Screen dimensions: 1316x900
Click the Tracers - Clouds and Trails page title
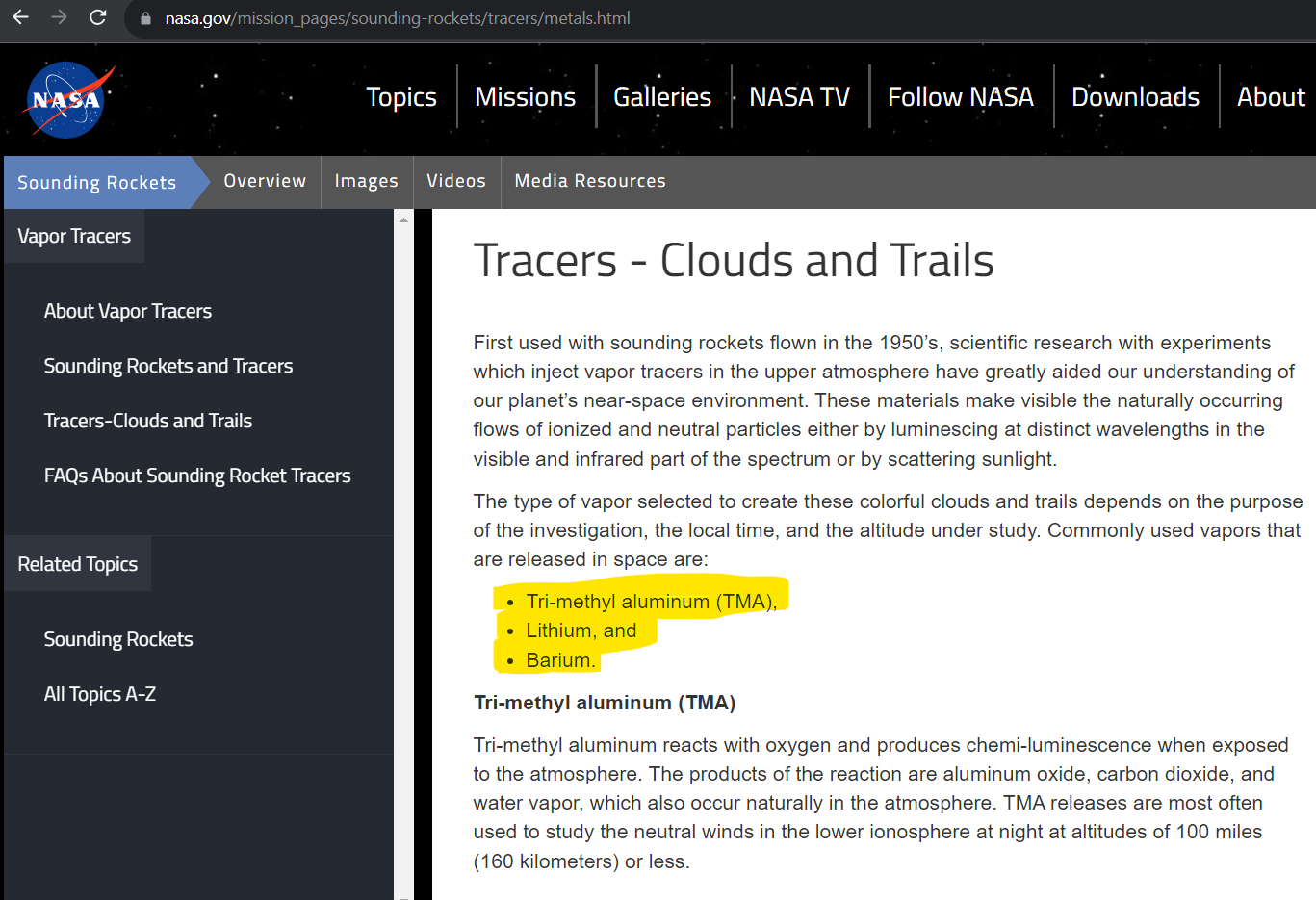[734, 261]
